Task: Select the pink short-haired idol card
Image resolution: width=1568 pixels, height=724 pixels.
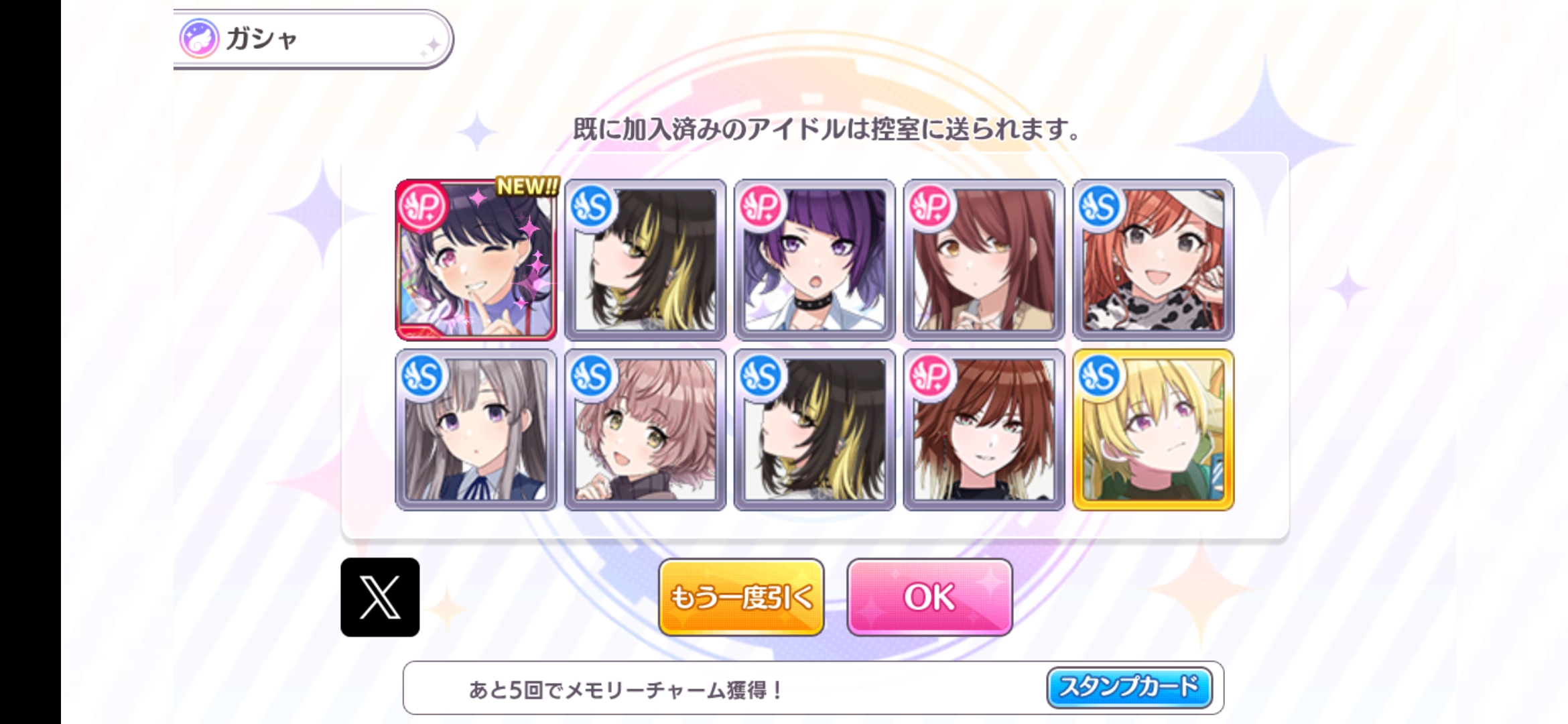Action: [645, 430]
